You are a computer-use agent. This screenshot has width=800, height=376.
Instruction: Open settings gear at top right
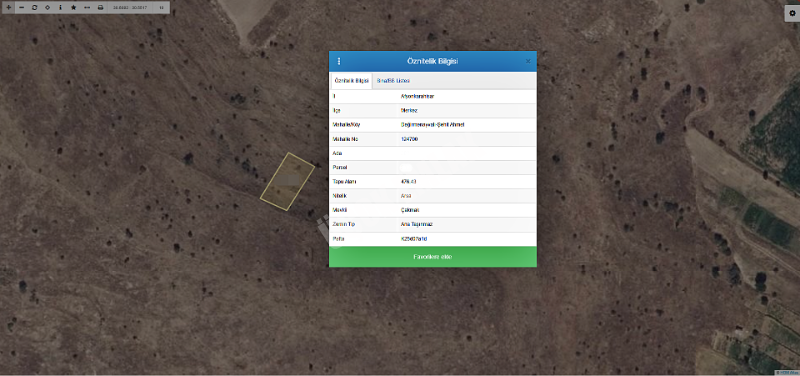coord(792,14)
